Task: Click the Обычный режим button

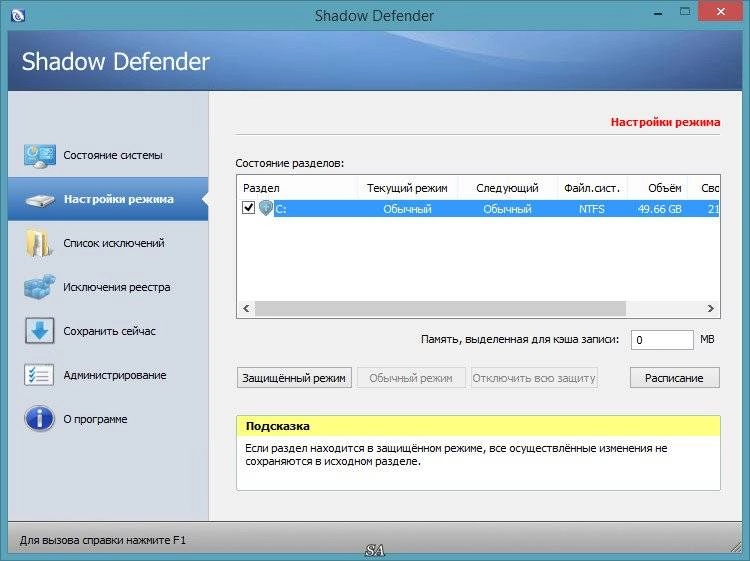Action: pos(411,378)
